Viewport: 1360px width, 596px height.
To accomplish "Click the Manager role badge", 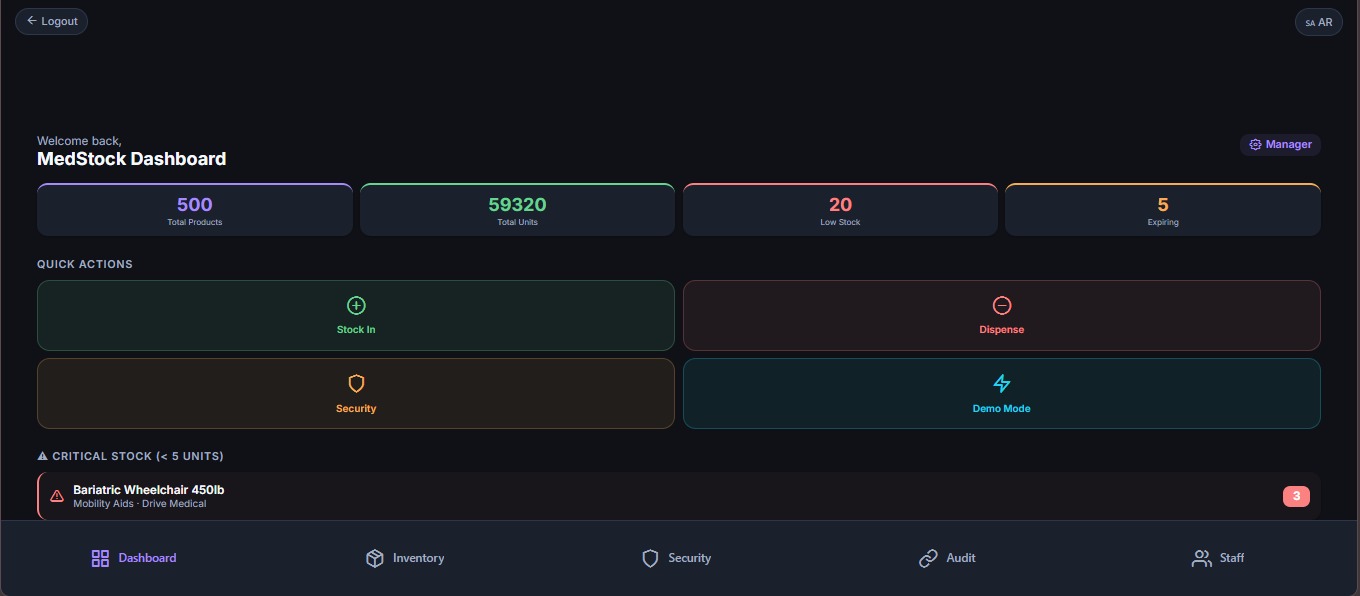I will [1280, 145].
